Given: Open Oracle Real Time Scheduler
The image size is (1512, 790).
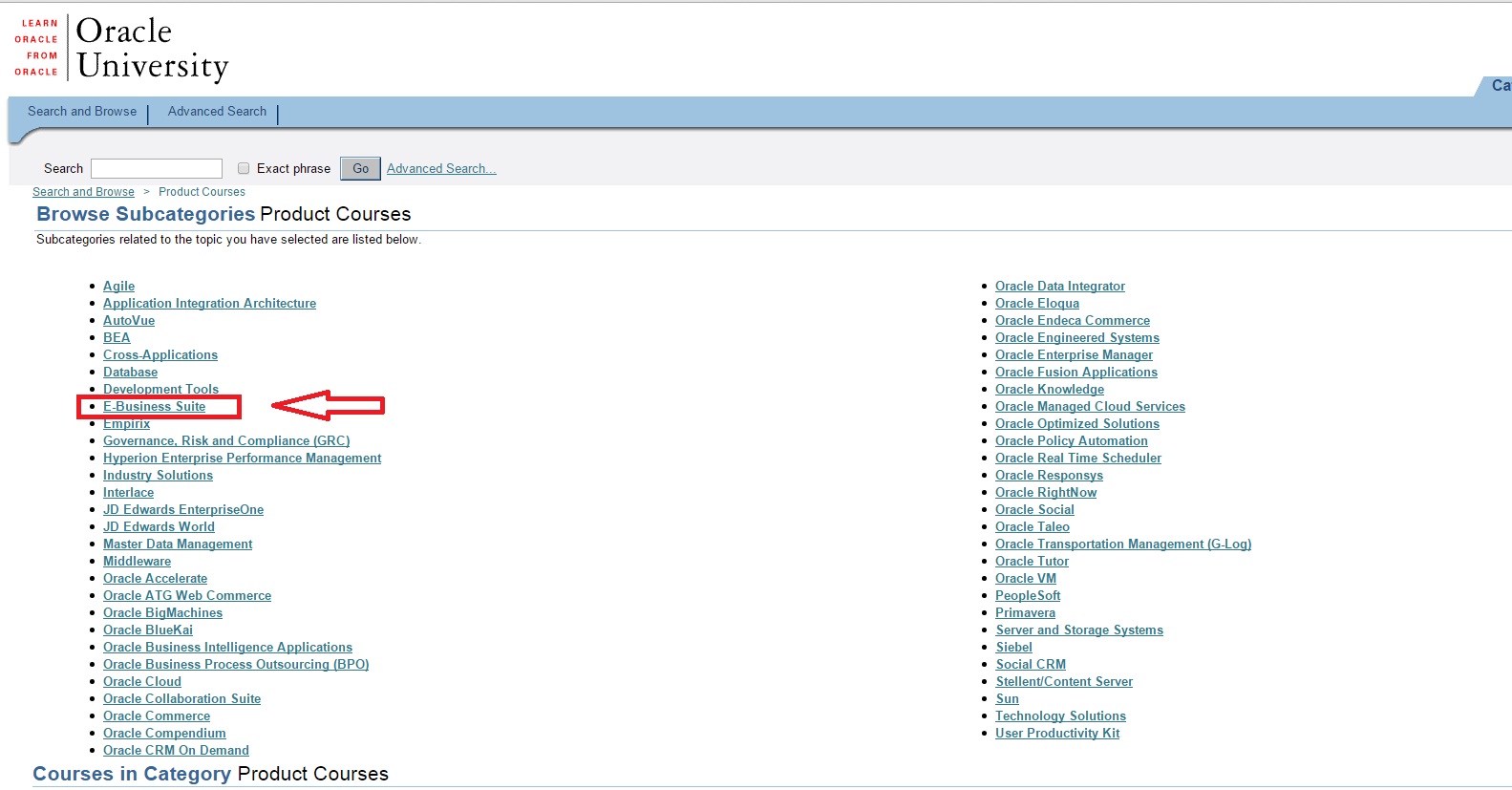Looking at the screenshot, I should 1078,459.
